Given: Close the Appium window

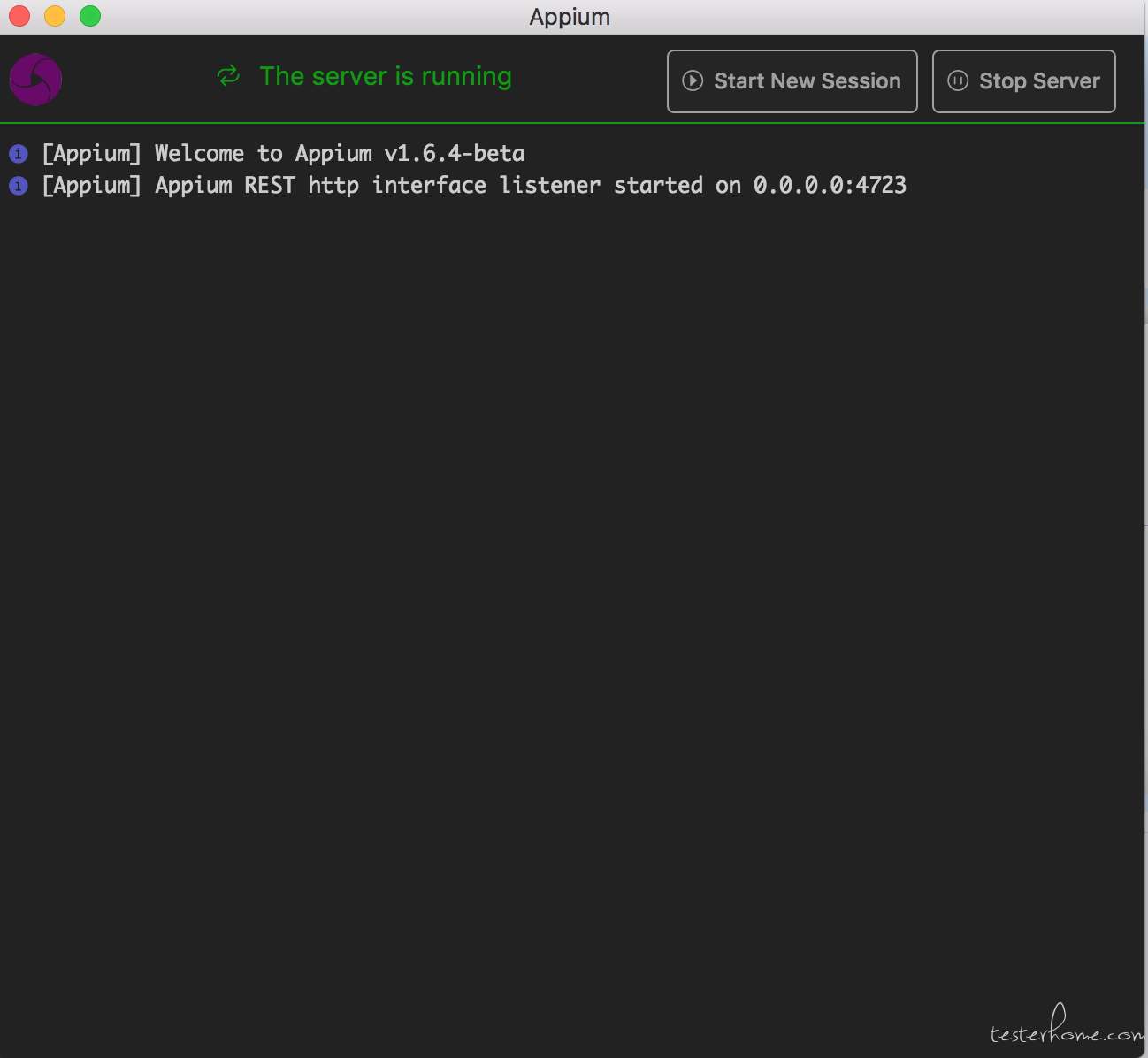Looking at the screenshot, I should pos(19,16).
